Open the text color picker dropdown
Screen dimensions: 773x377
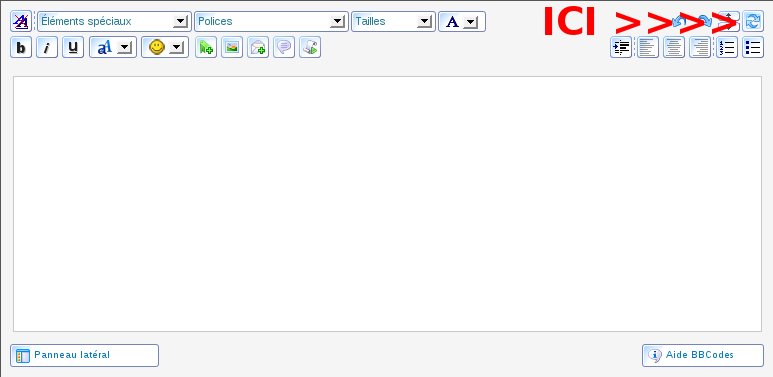[x=462, y=22]
